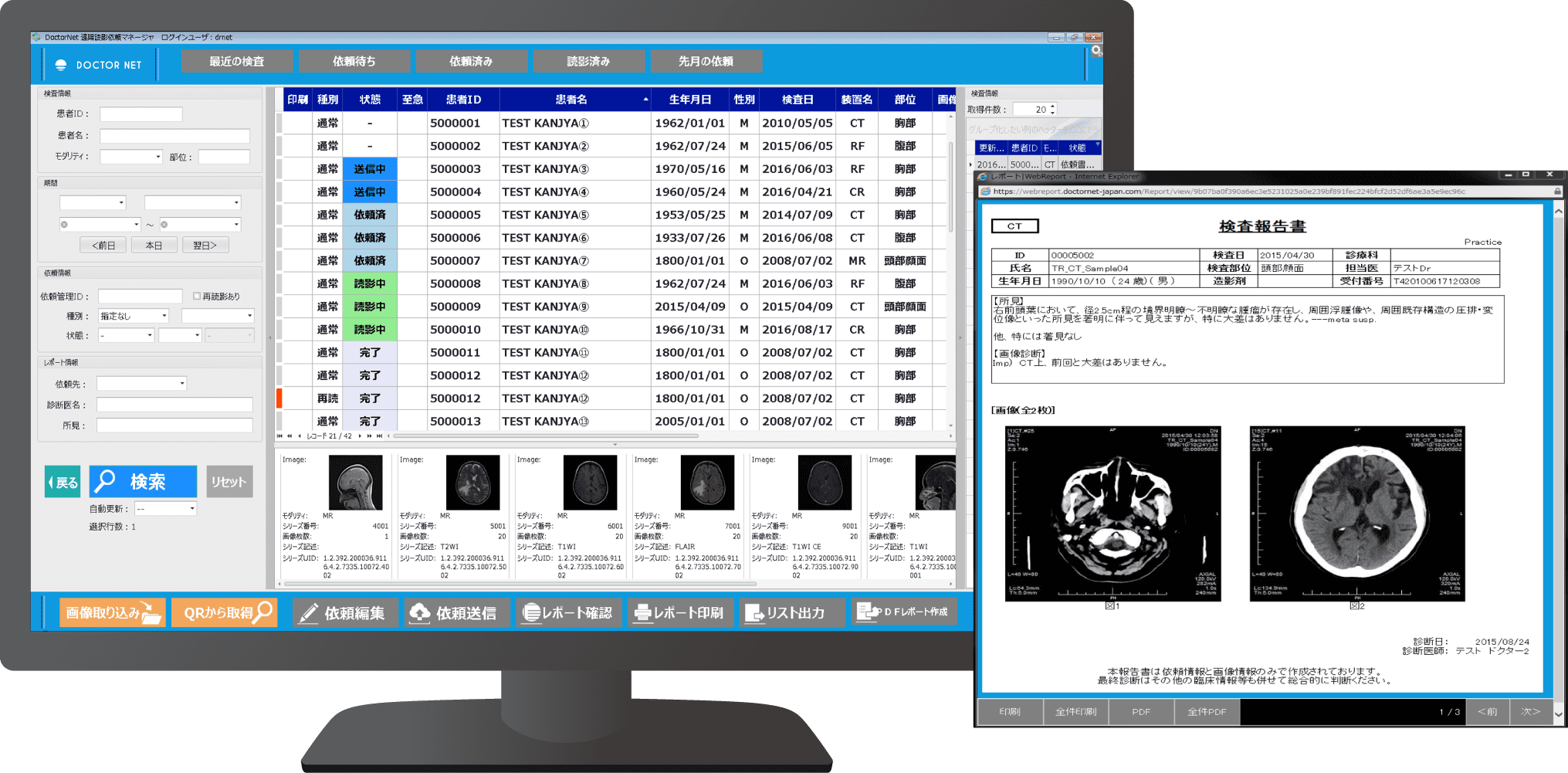Open the start date picker dropdown
The height and width of the screenshot is (773, 1568).
tap(137, 225)
